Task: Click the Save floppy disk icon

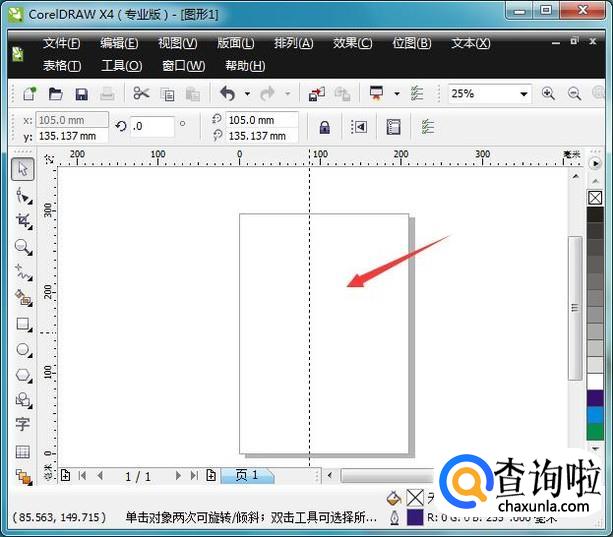Action: (x=82, y=94)
